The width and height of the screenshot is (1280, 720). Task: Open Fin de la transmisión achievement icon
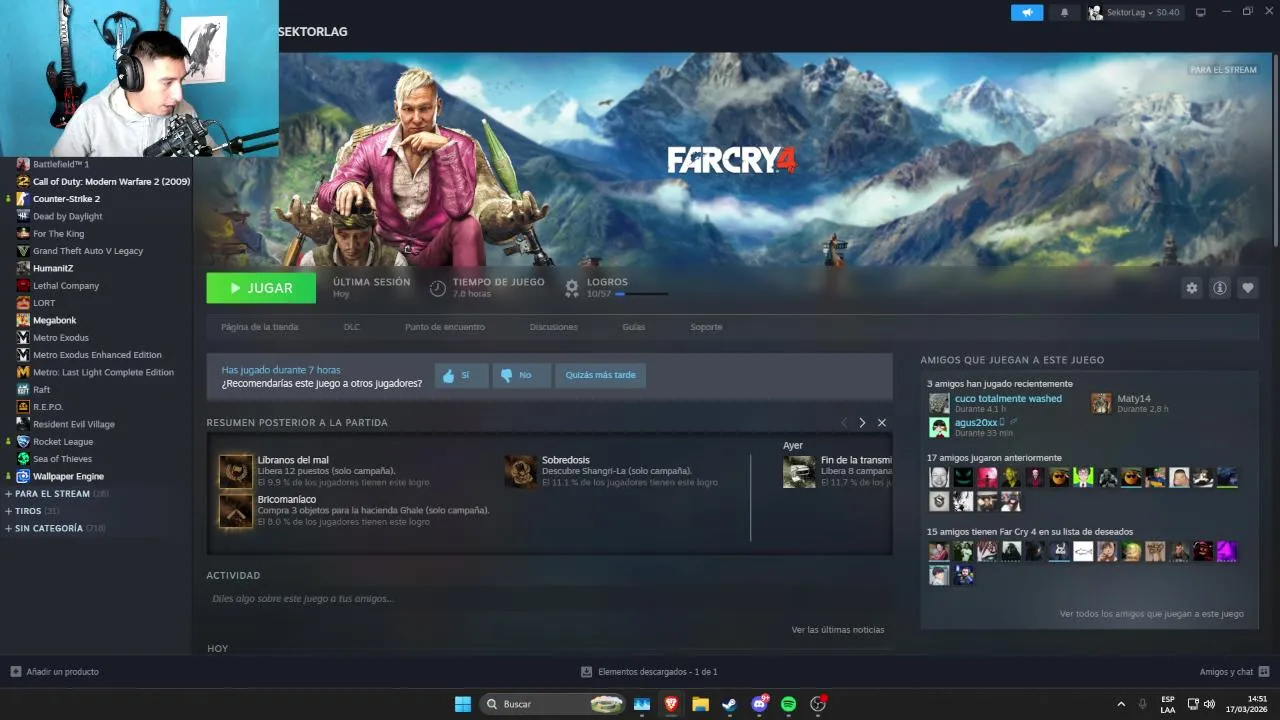click(799, 471)
